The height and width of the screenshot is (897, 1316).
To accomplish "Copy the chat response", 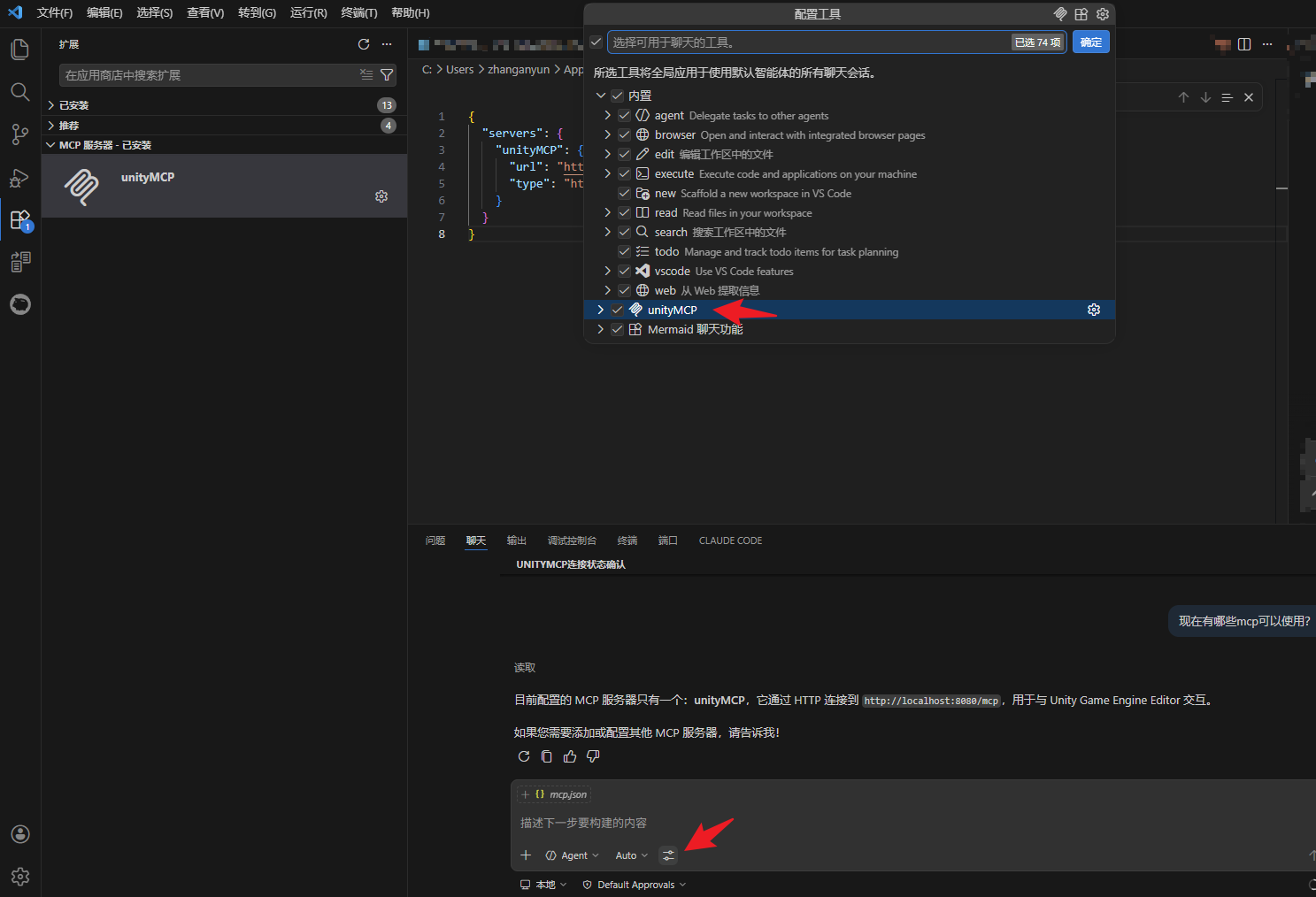I will [547, 756].
